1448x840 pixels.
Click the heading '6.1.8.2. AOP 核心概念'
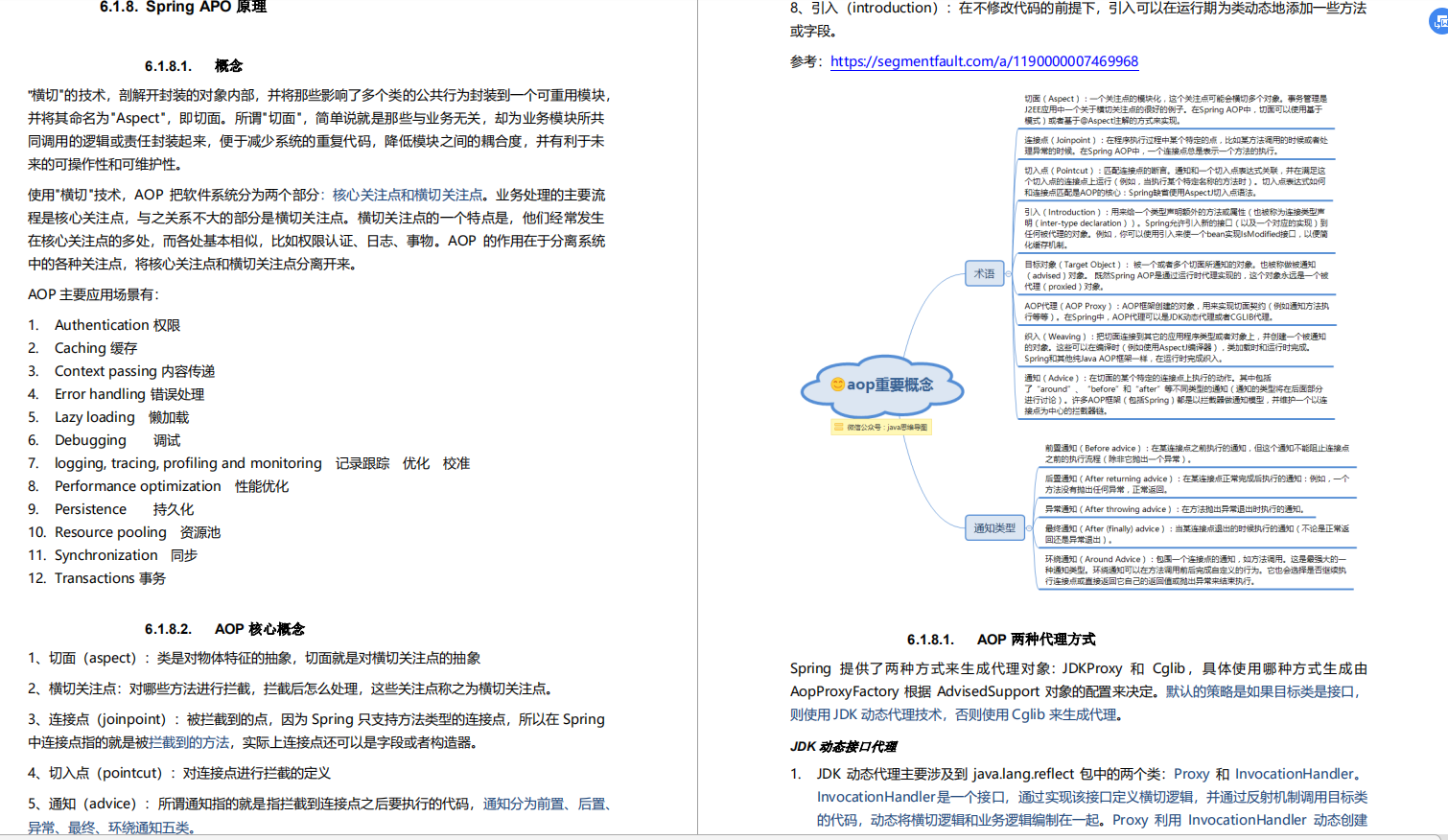(224, 629)
